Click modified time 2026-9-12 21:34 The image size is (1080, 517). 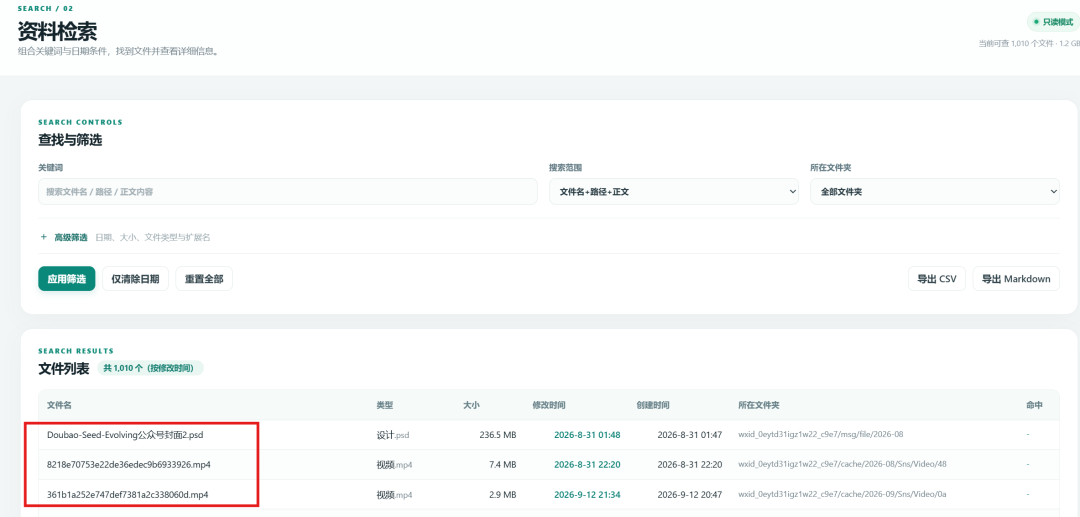(x=587, y=494)
